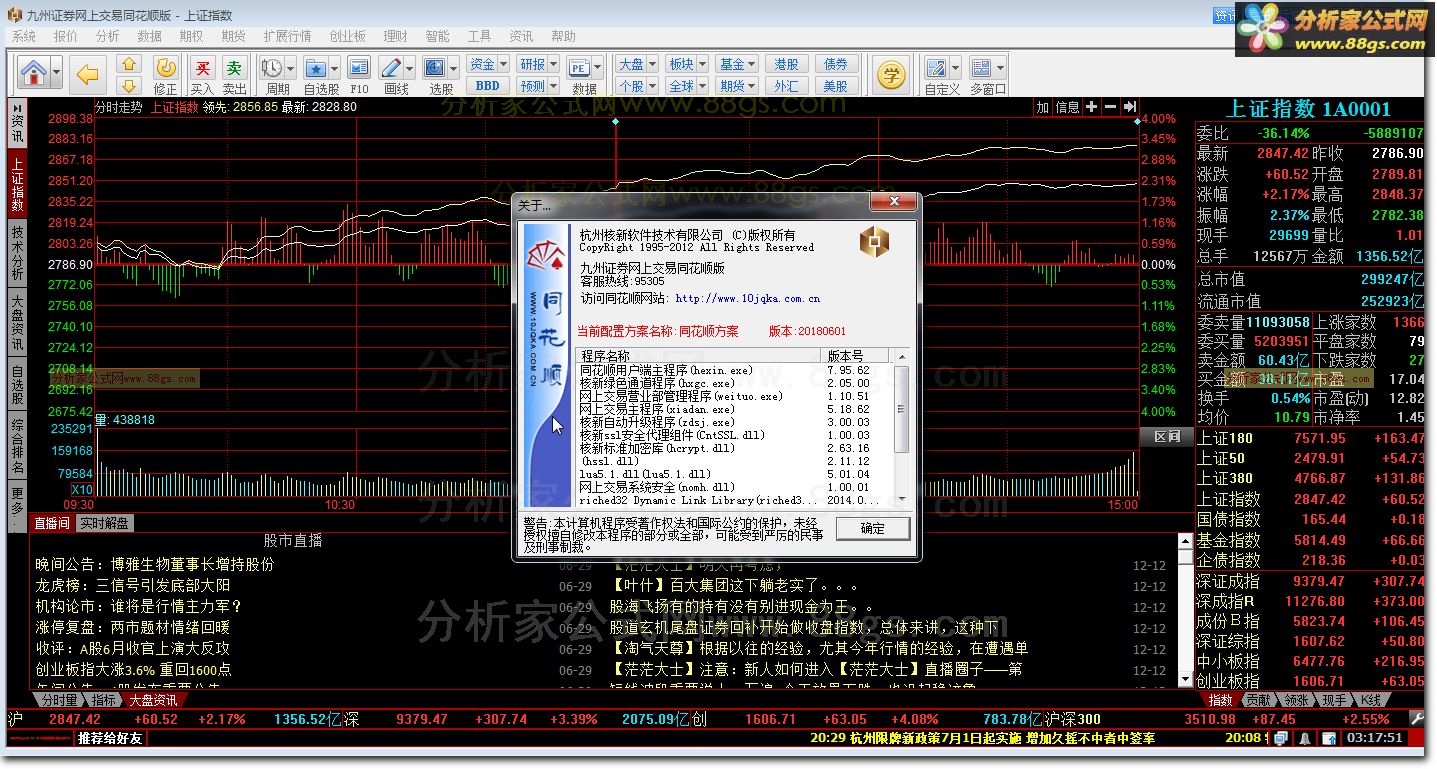
Task: Select row 网上交易主程序(xiadan.exe) in dialog
Action: click(x=736, y=409)
